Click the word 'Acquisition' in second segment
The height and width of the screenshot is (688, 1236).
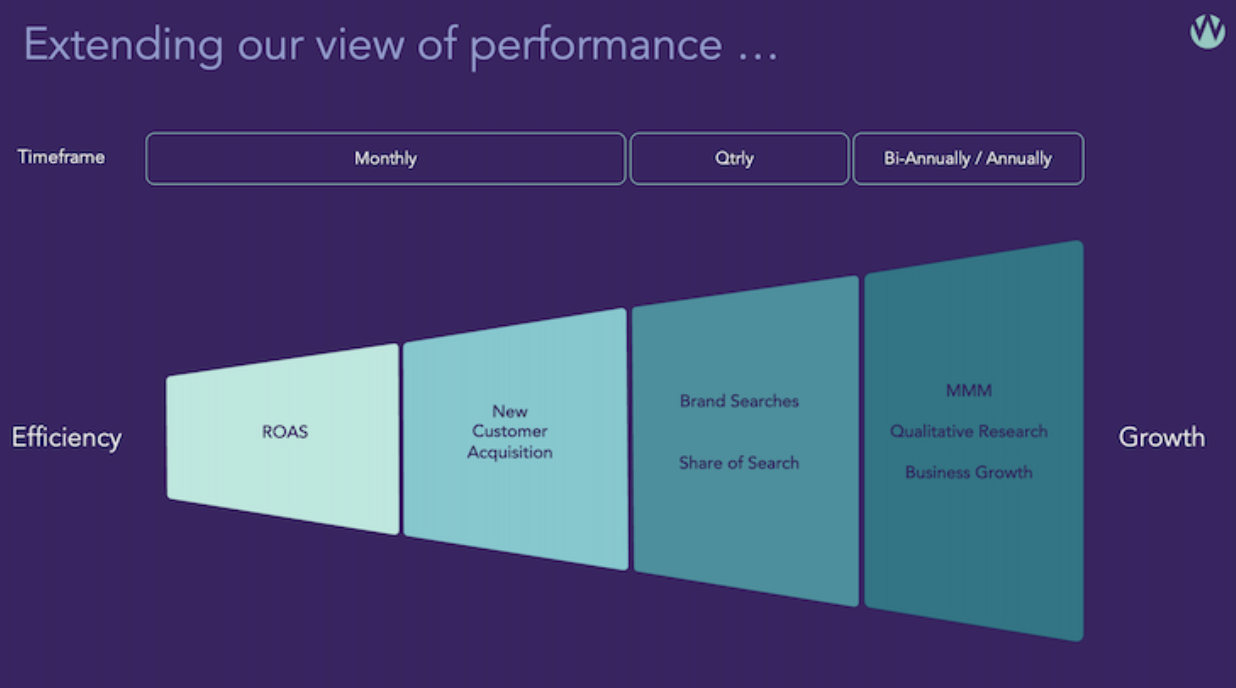[x=511, y=452]
